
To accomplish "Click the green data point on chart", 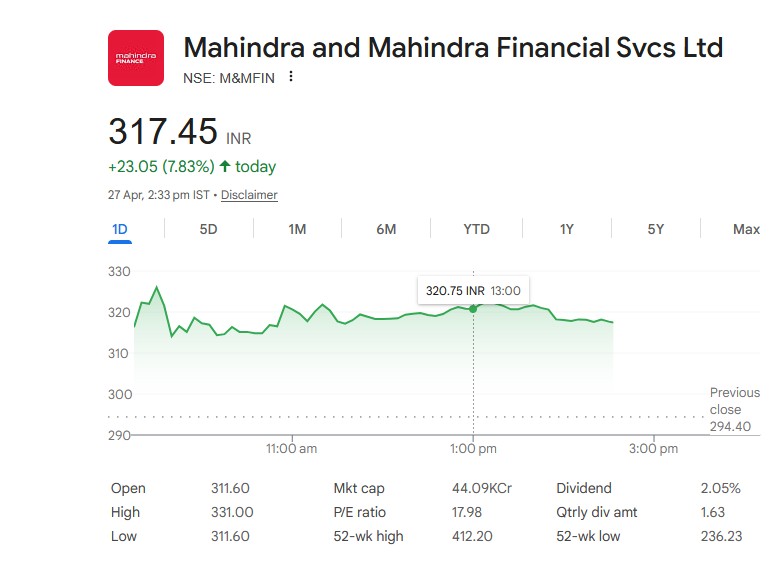I will coord(473,308).
